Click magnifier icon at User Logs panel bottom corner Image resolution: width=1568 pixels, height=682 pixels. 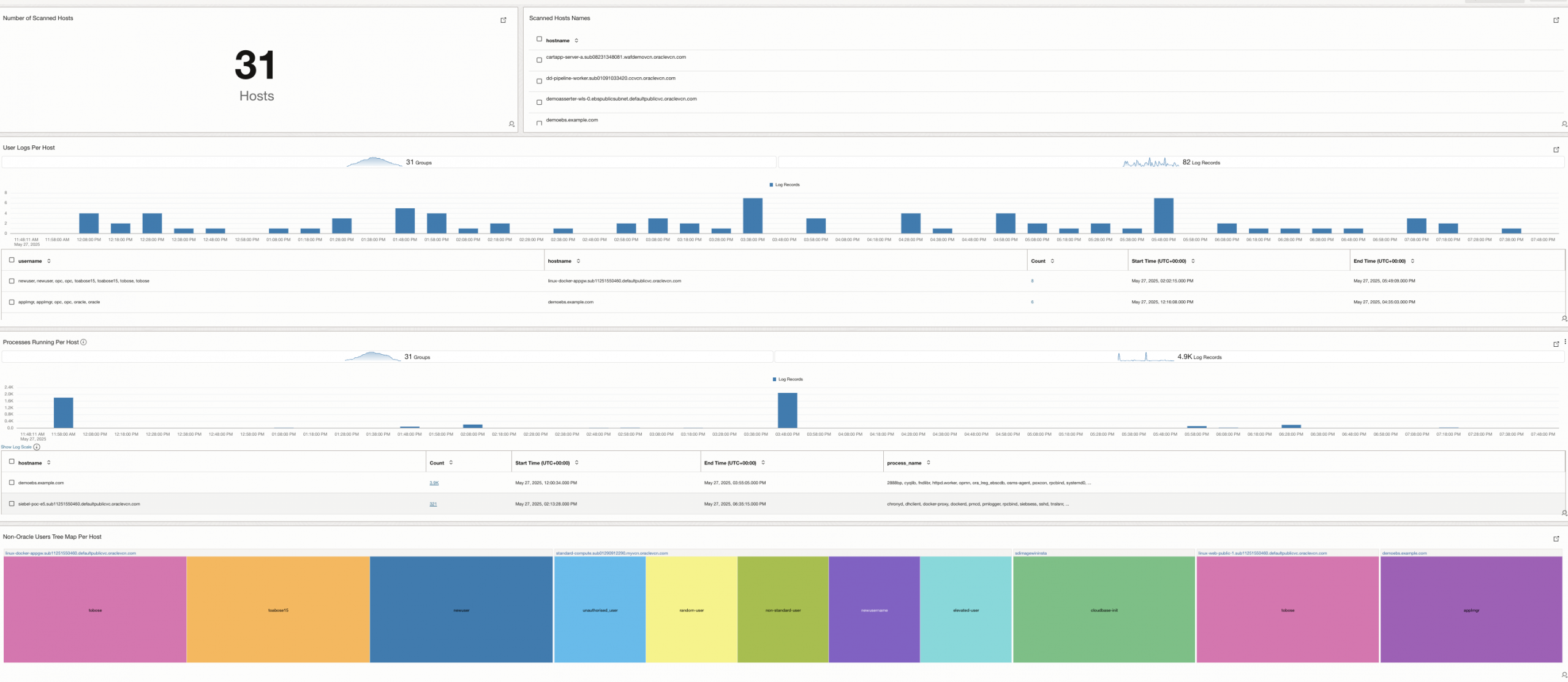tap(1564, 319)
